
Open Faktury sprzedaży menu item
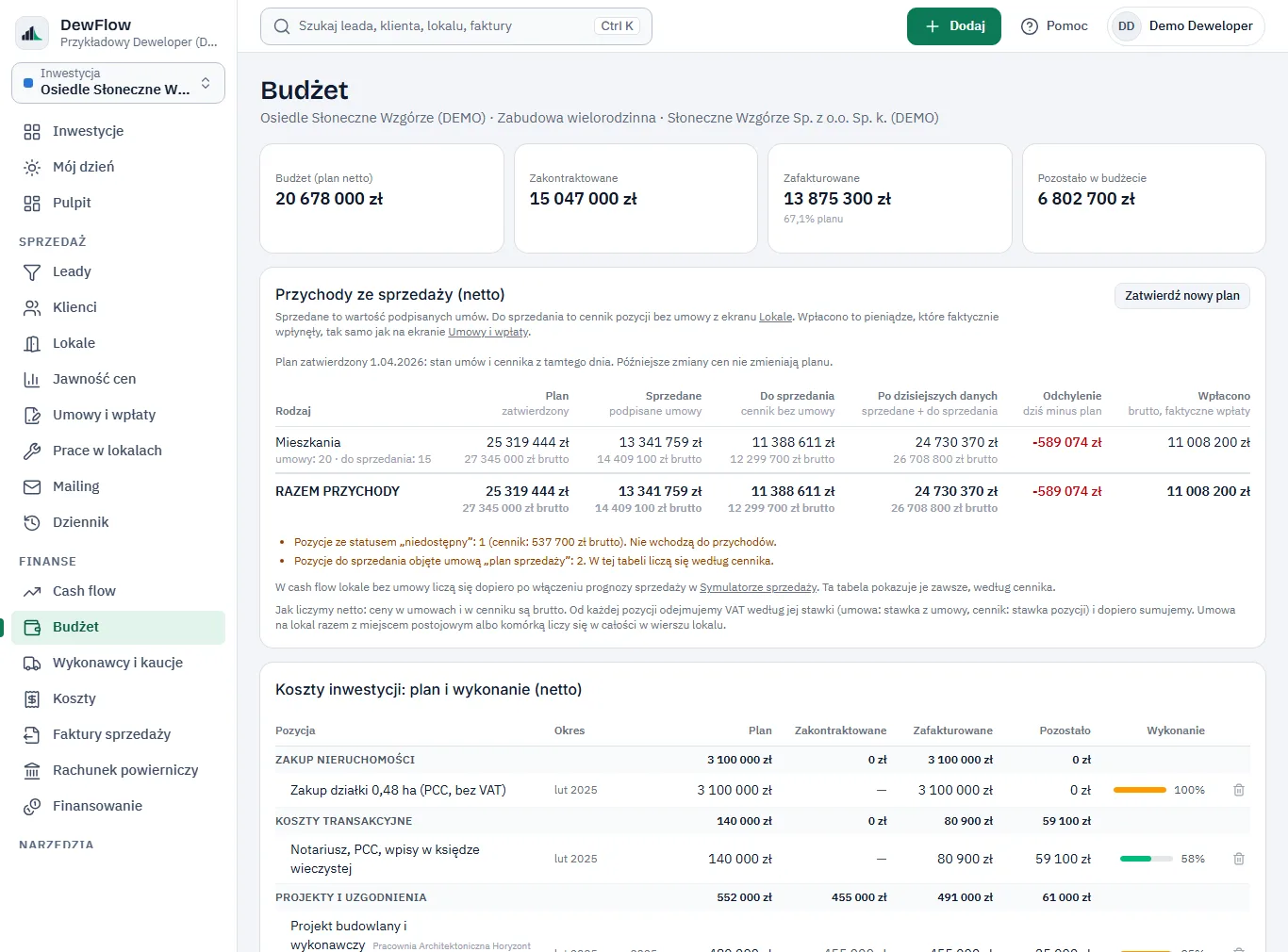[x=118, y=734]
